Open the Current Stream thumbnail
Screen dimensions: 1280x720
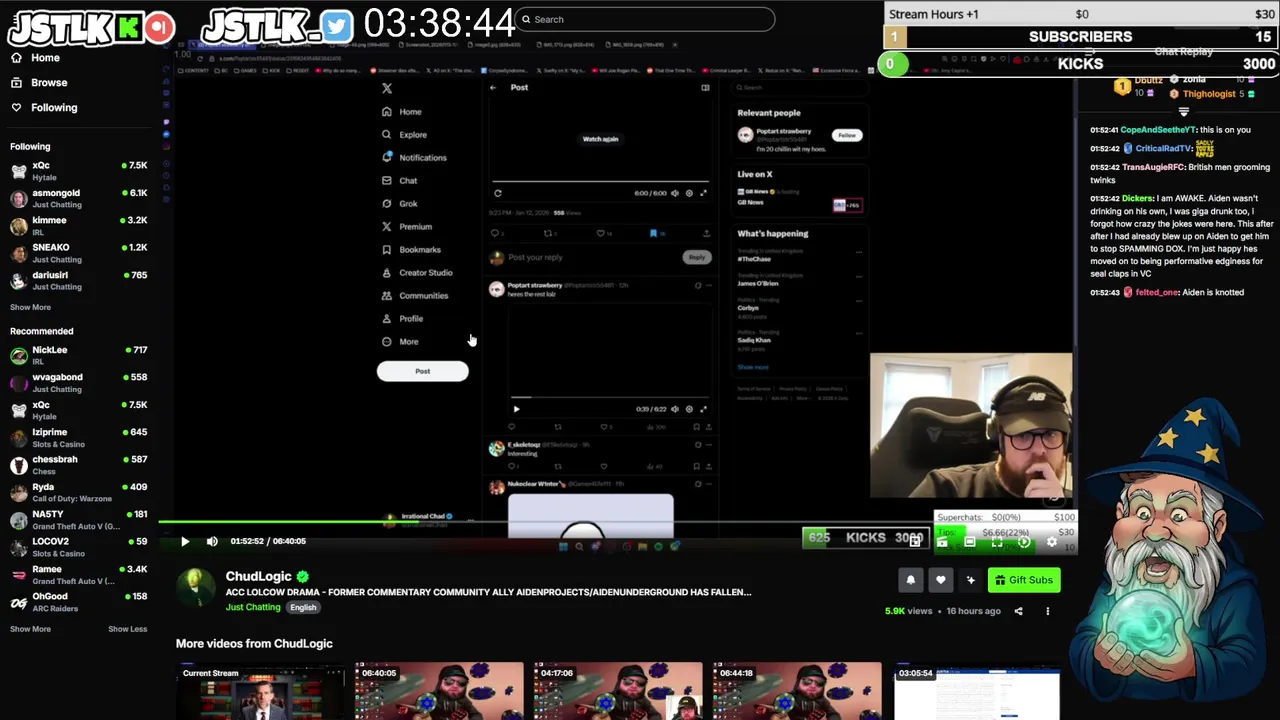261,691
